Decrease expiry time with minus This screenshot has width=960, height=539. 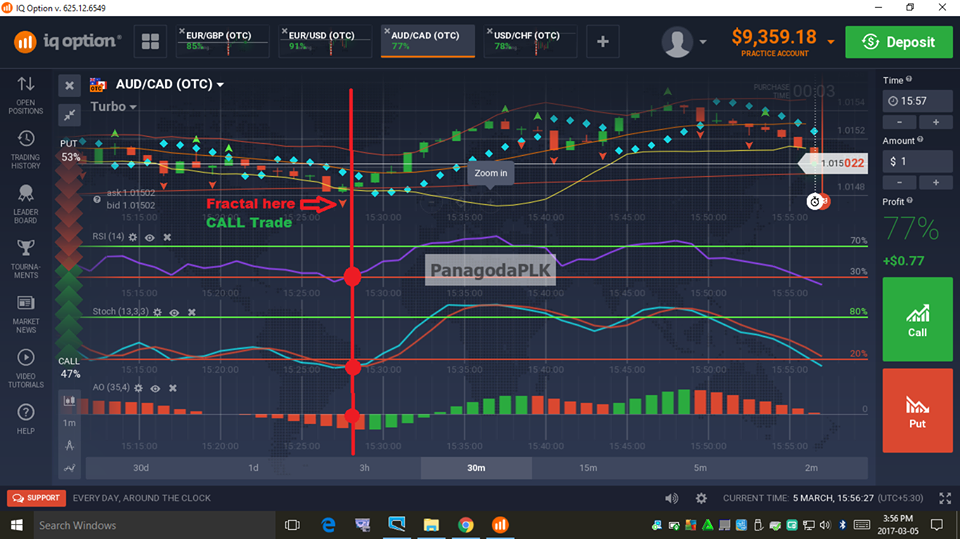[x=899, y=122]
